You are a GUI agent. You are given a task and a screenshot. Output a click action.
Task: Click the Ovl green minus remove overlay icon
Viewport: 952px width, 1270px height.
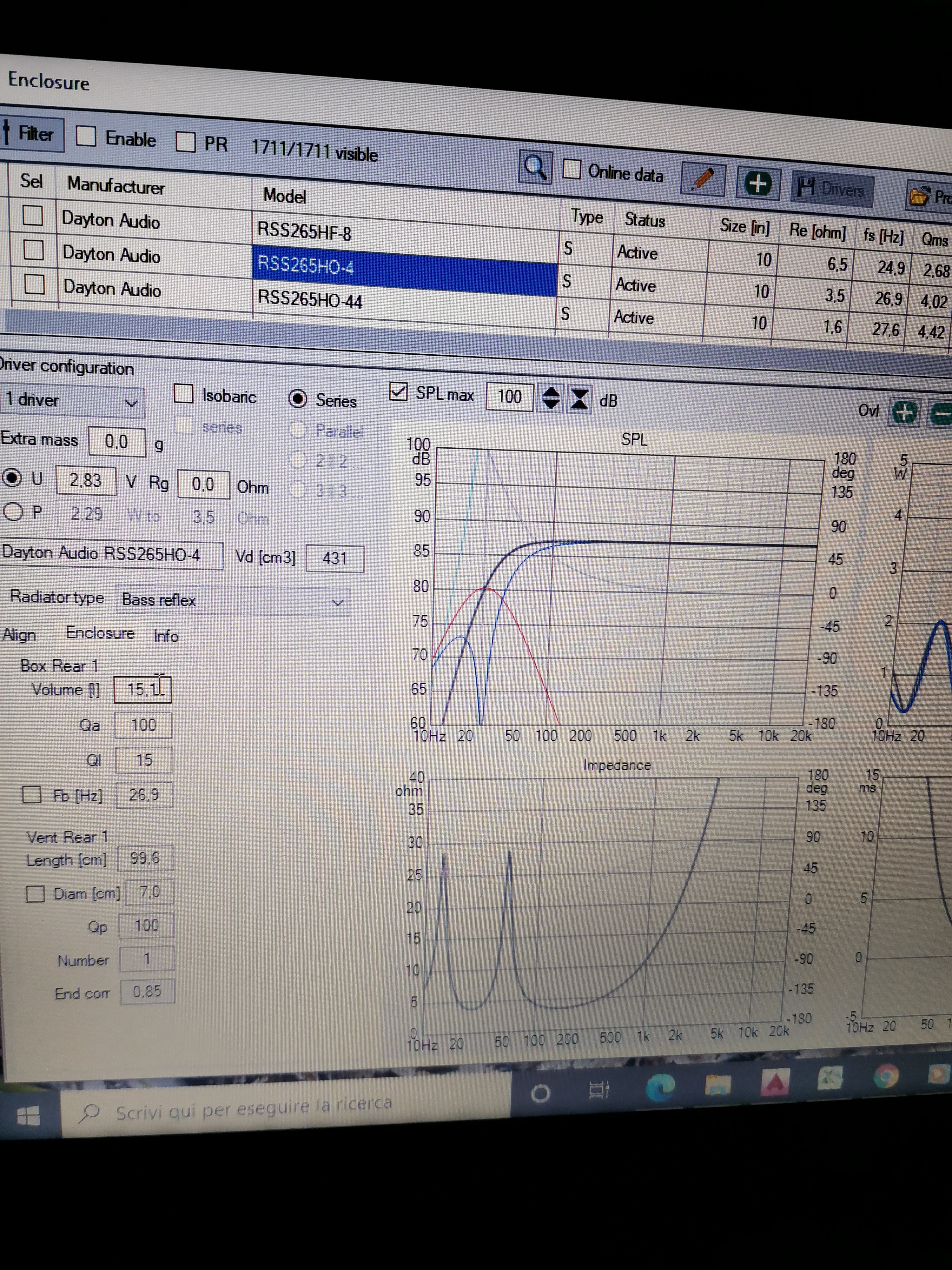pos(941,414)
